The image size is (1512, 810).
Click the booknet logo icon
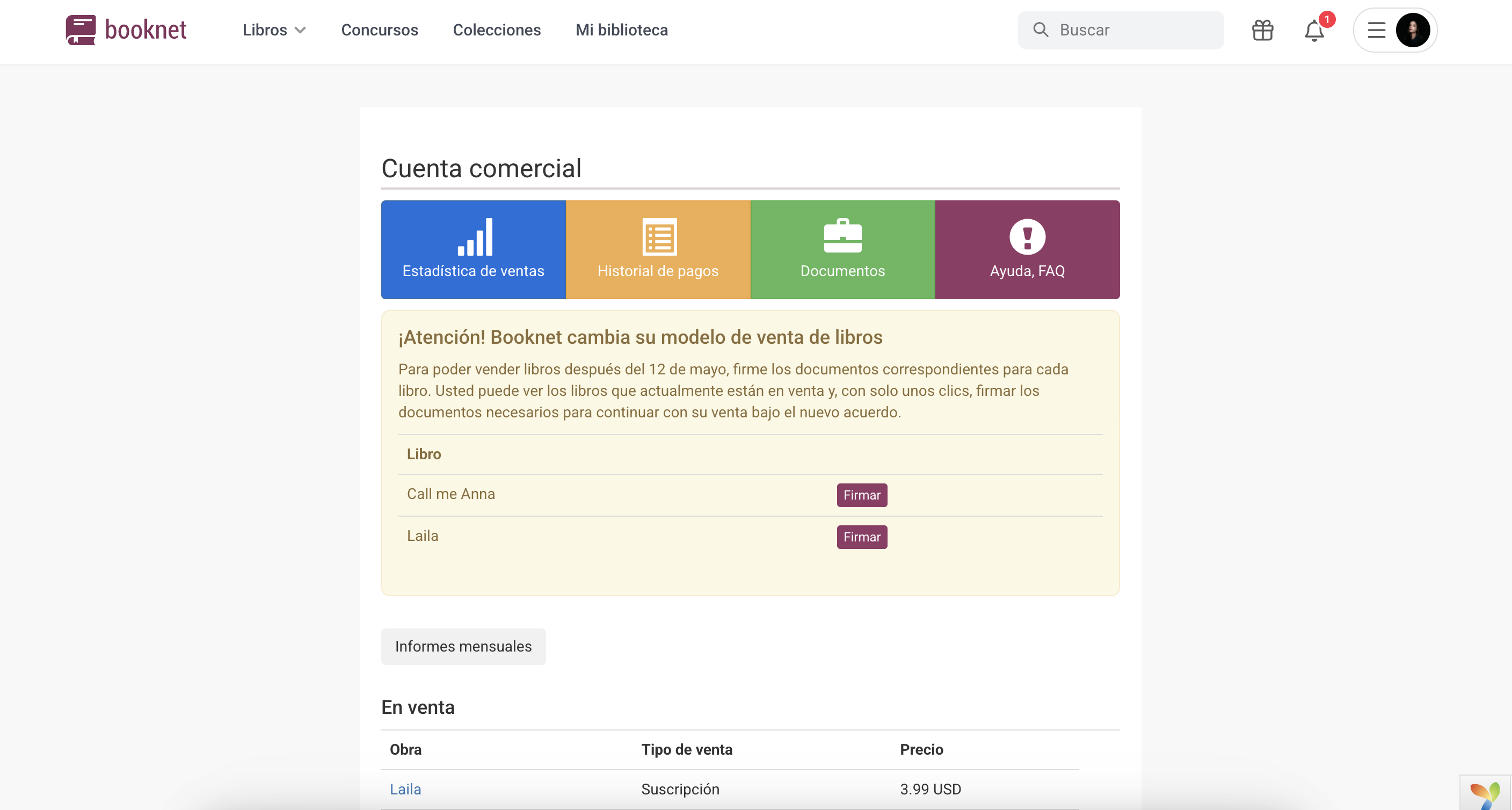point(81,30)
